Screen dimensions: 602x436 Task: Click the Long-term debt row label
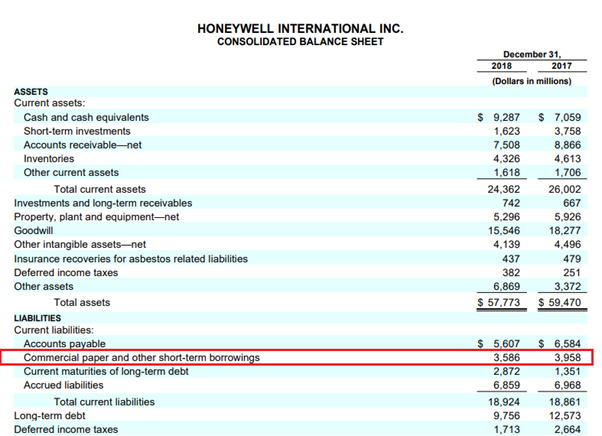[48, 415]
